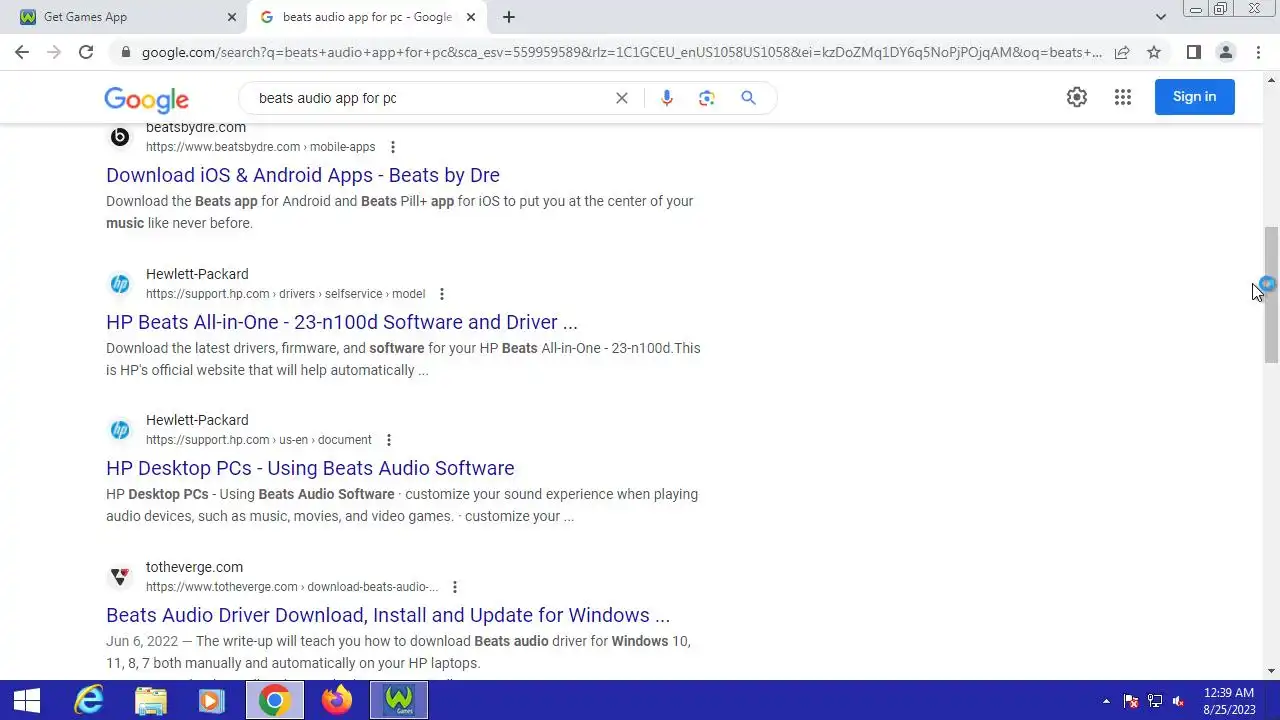The height and width of the screenshot is (720, 1280).
Task: Open more options for totheverge.com result
Action: [x=455, y=587]
